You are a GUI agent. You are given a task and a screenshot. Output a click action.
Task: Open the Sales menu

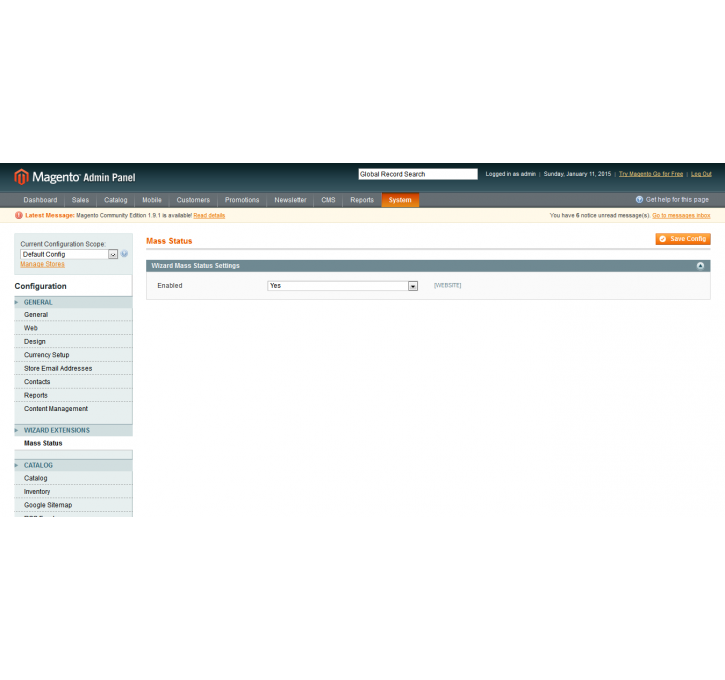coord(80,200)
